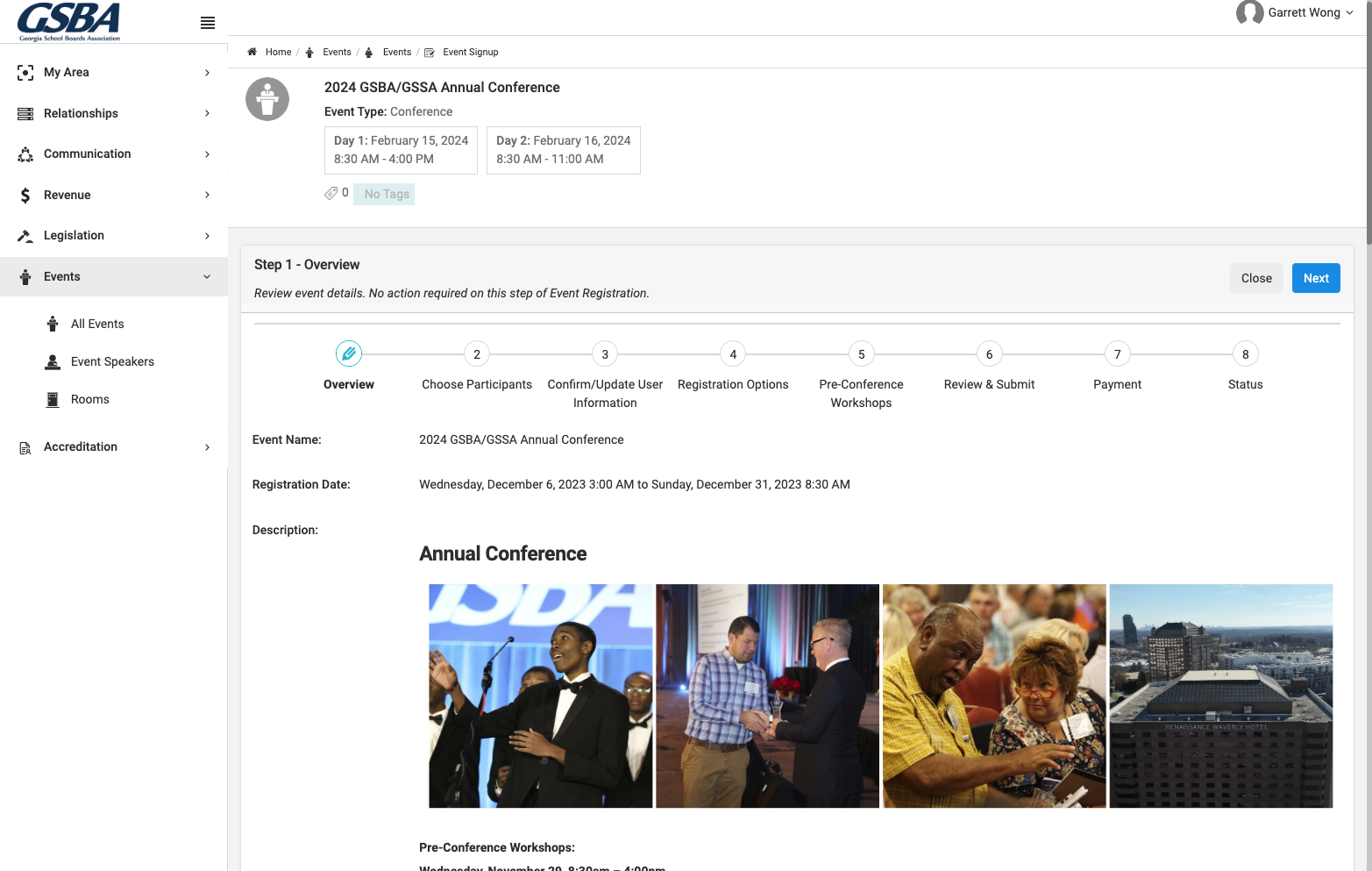Image resolution: width=1372 pixels, height=871 pixels.
Task: Click the Home breadcrumb house icon
Action: point(252,52)
